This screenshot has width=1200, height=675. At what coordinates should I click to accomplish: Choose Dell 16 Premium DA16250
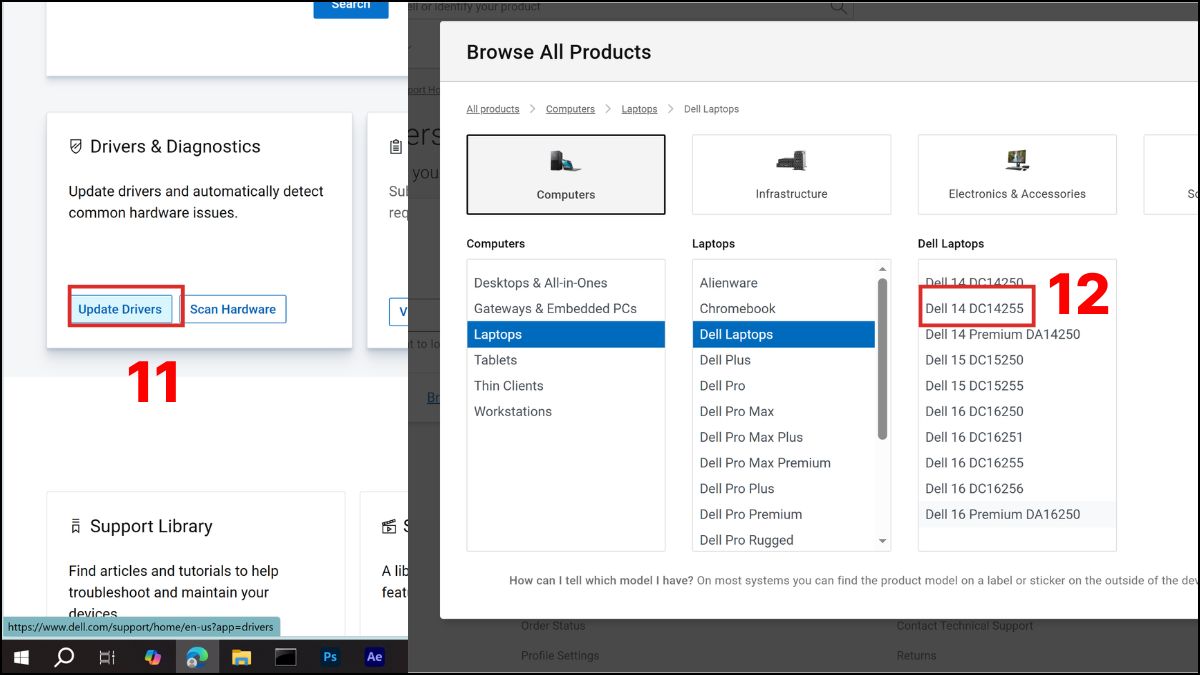[x=1002, y=514]
